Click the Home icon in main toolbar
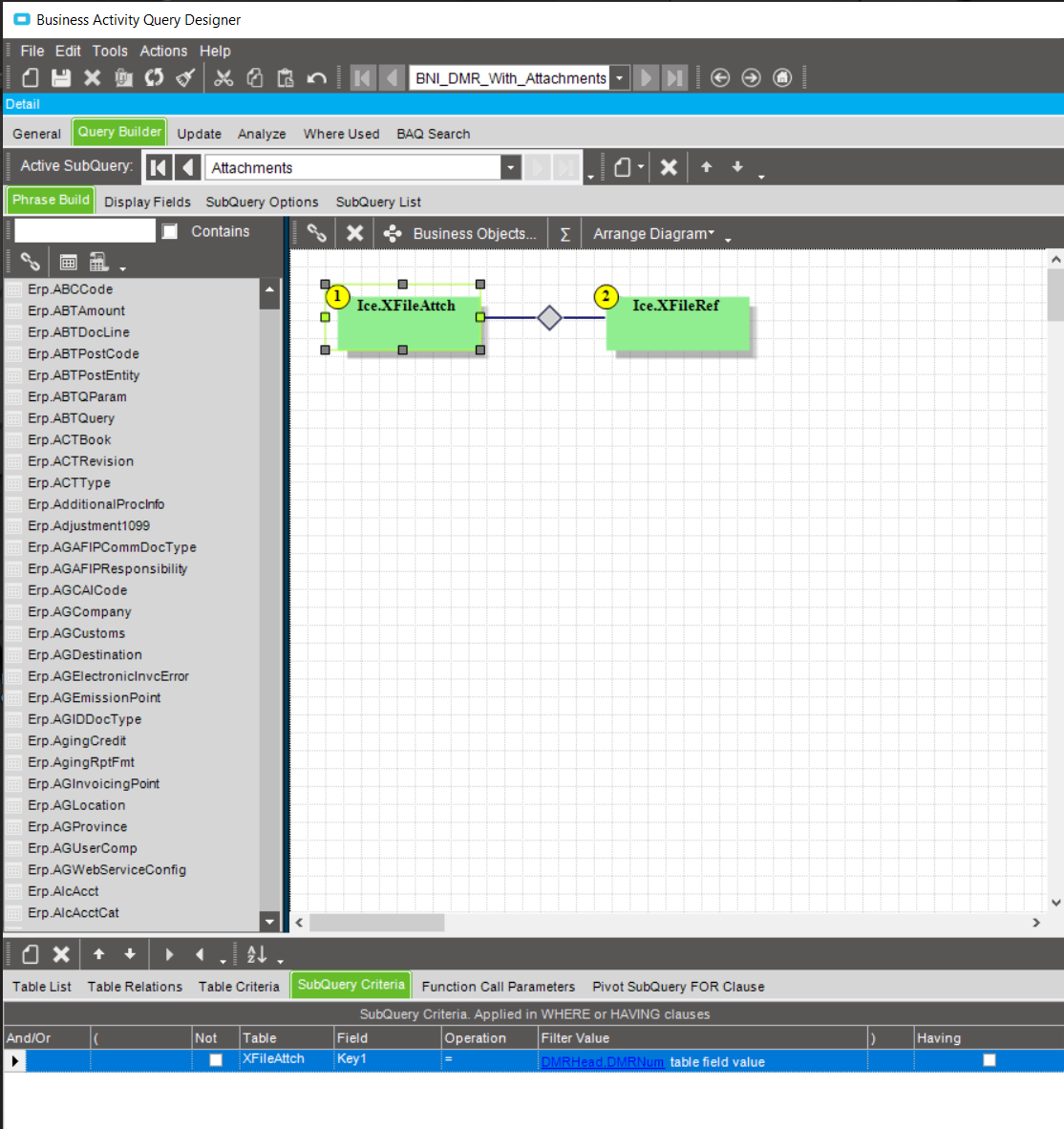Viewport: 1064px width, 1129px height. 782,77
